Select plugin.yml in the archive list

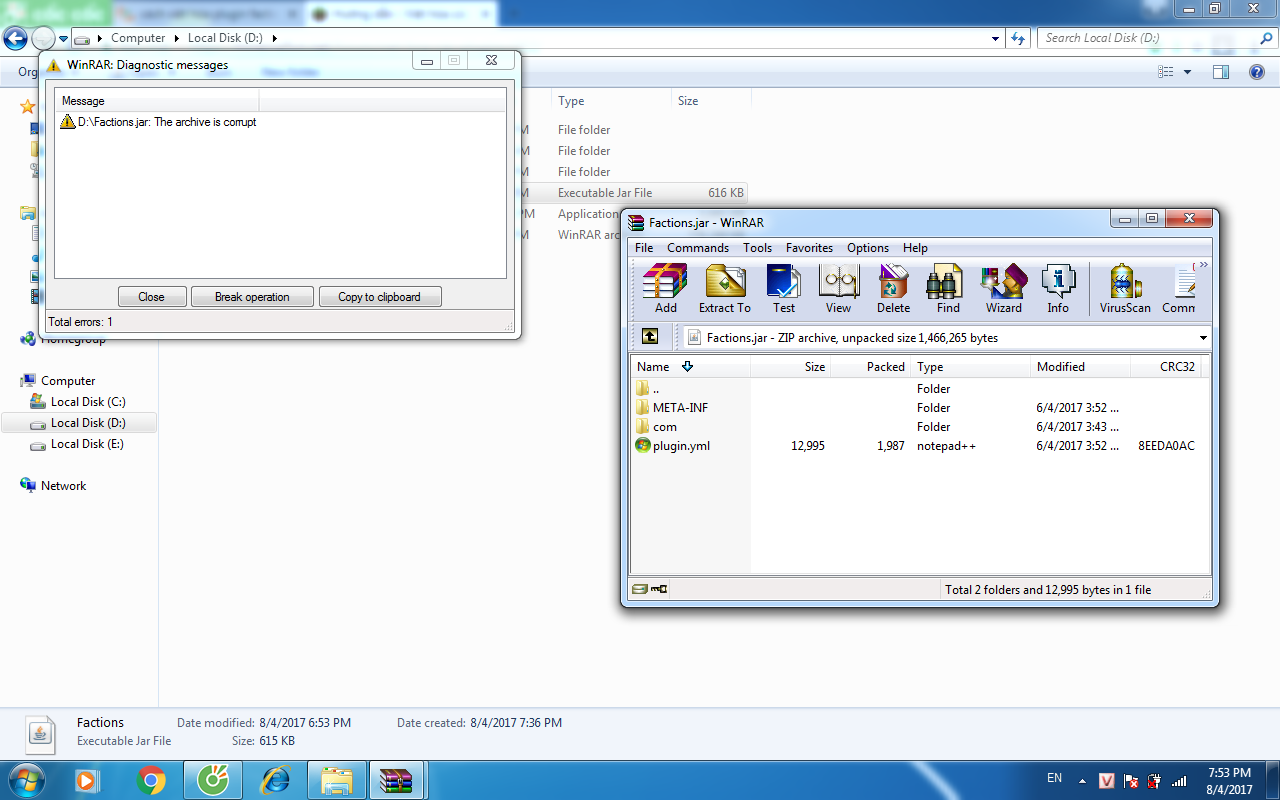tap(681, 446)
